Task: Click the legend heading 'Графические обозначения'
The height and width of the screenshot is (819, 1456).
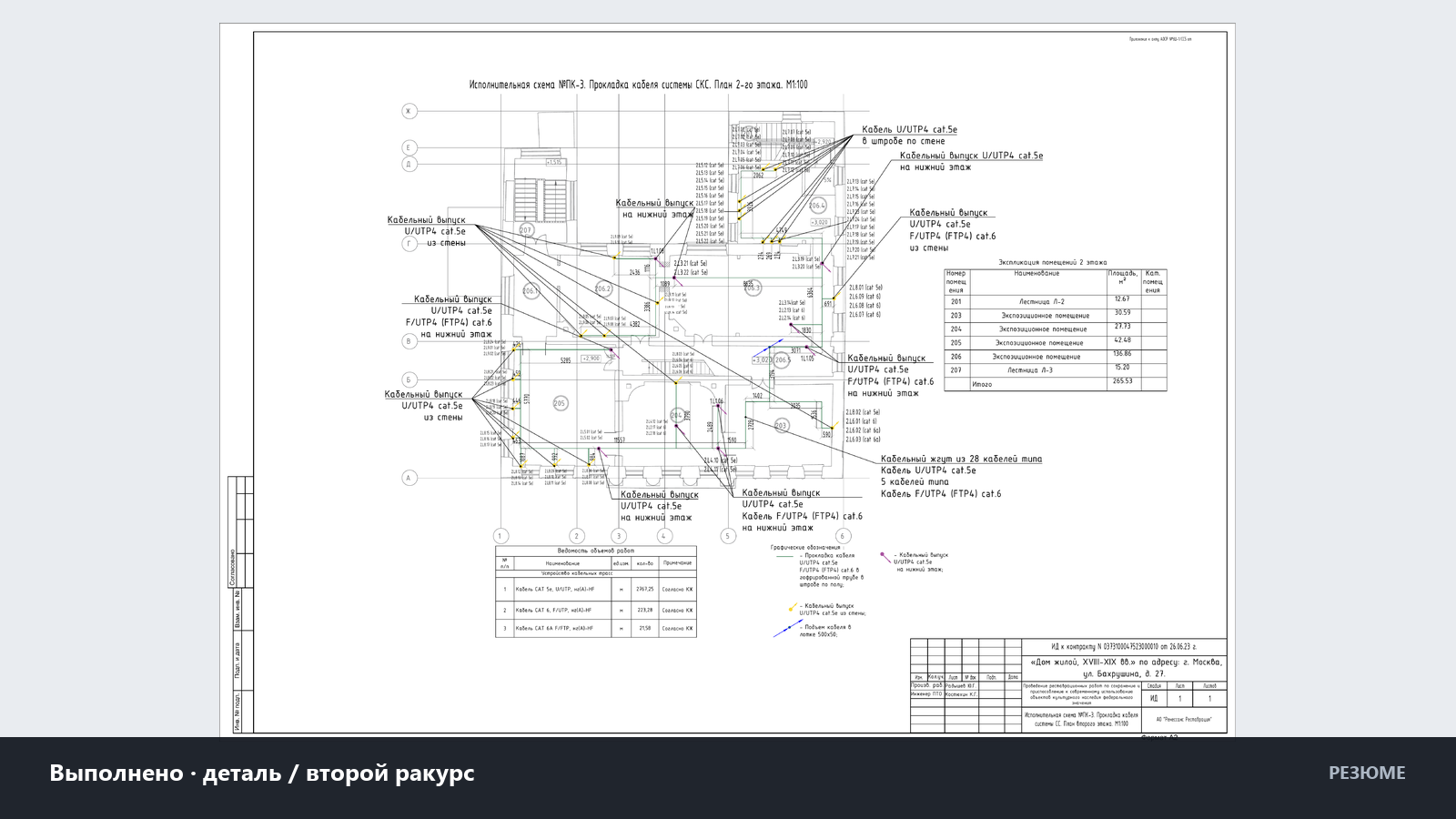Action: (x=805, y=548)
